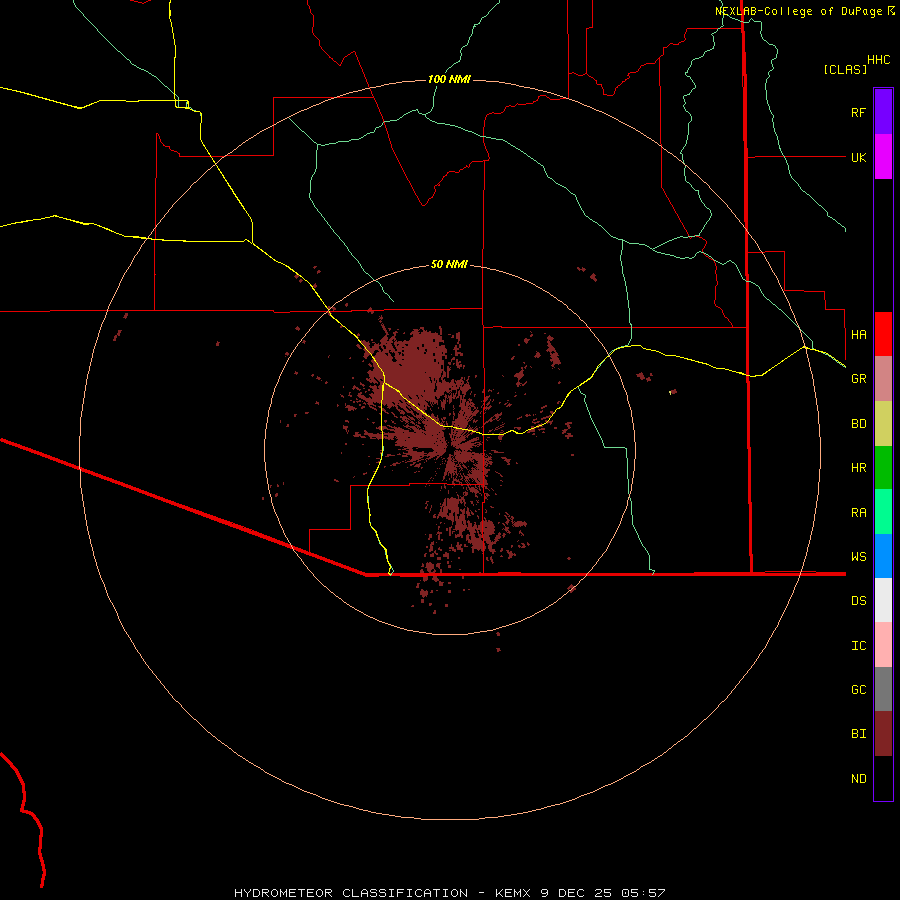Click the HA legend label
This screenshot has width=900, height=900.
(859, 335)
